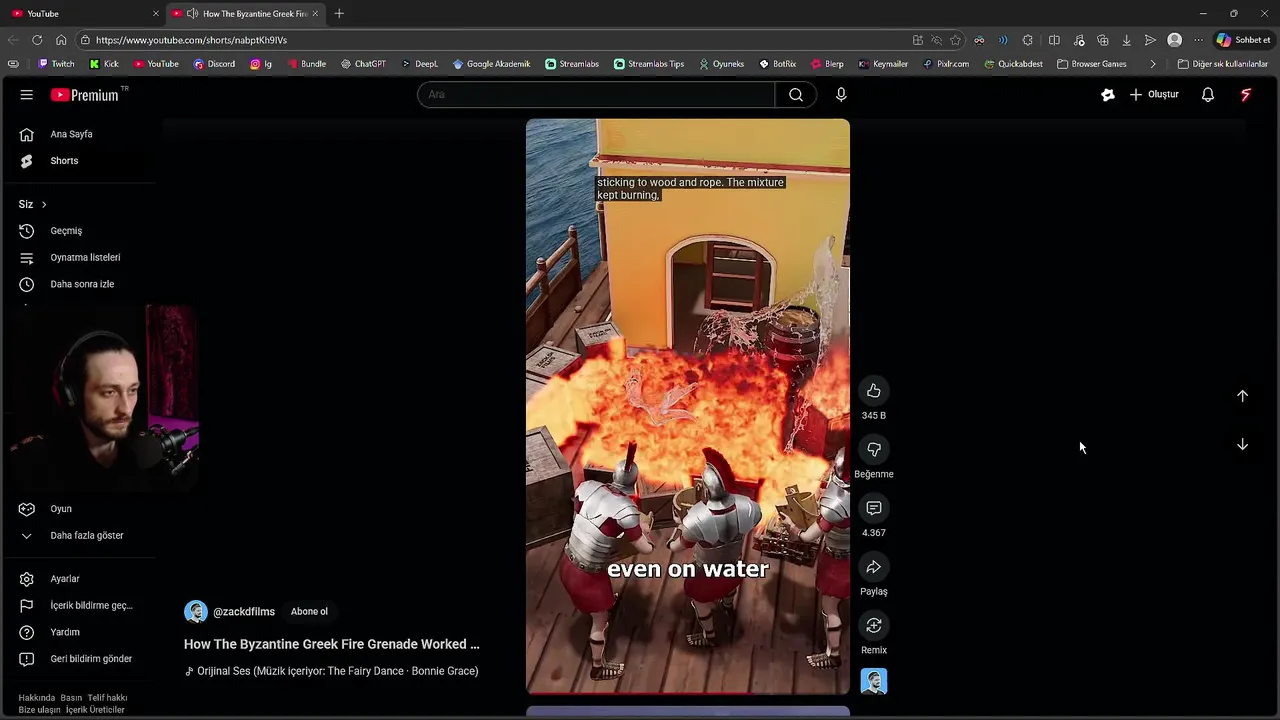Open browser profile avatar

tap(1175, 40)
